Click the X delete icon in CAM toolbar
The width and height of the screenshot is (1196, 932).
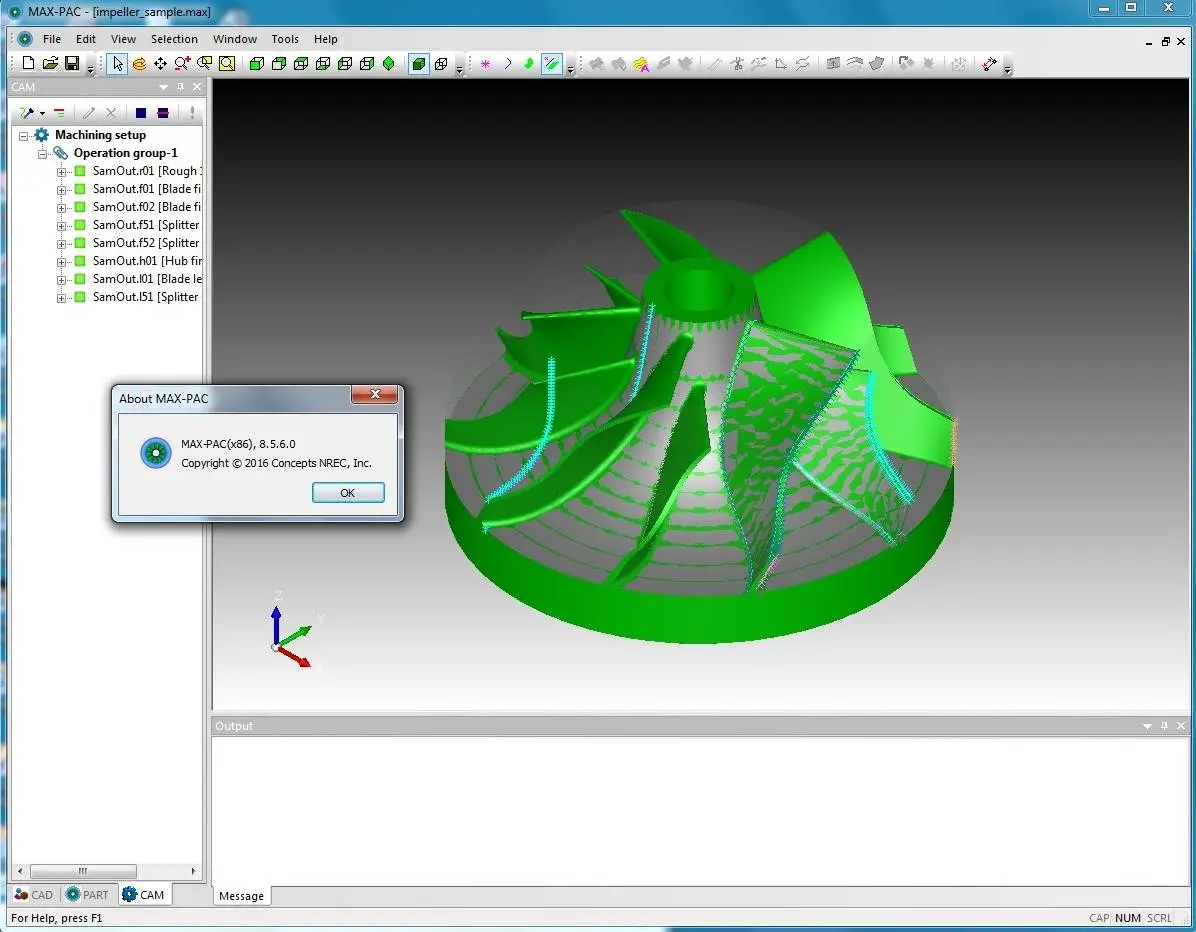pyautogui.click(x=111, y=113)
